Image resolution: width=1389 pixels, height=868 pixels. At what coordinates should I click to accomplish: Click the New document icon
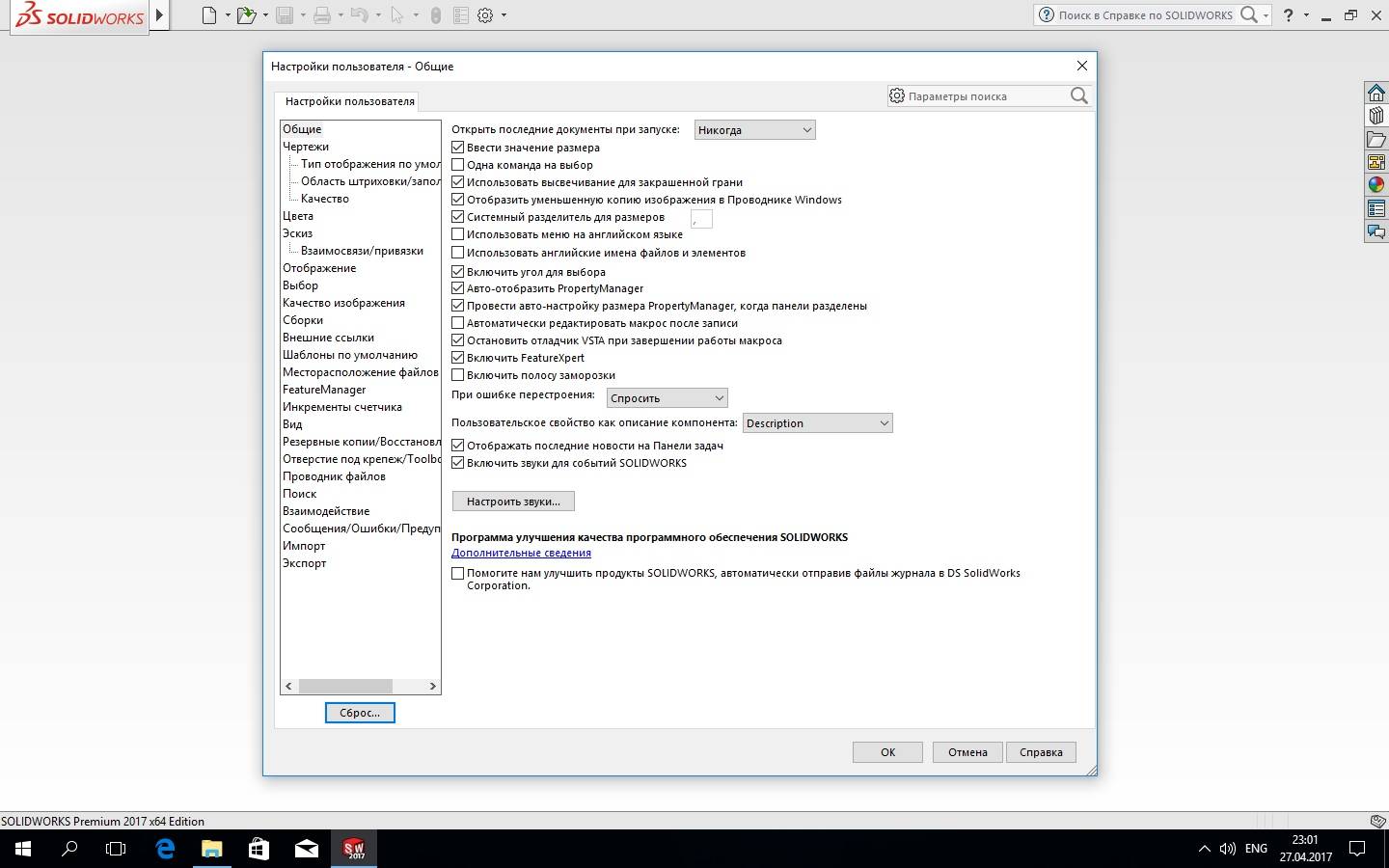209,15
